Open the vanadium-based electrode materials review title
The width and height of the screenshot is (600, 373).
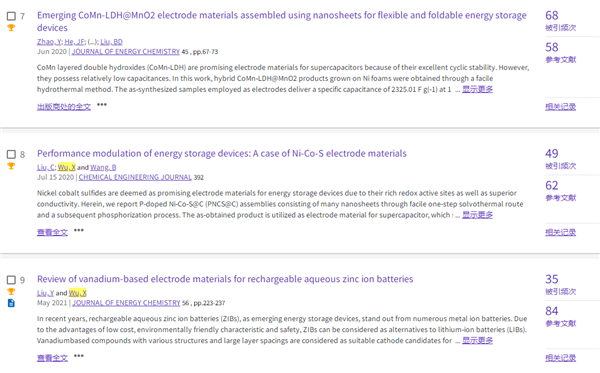click(225, 279)
